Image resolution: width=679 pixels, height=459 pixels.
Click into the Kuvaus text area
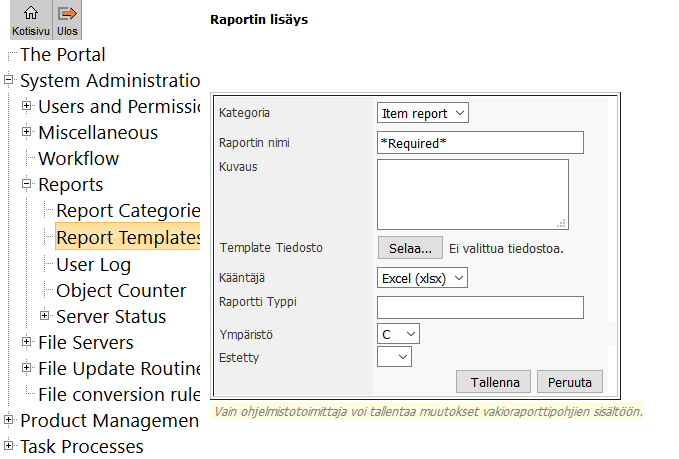472,194
